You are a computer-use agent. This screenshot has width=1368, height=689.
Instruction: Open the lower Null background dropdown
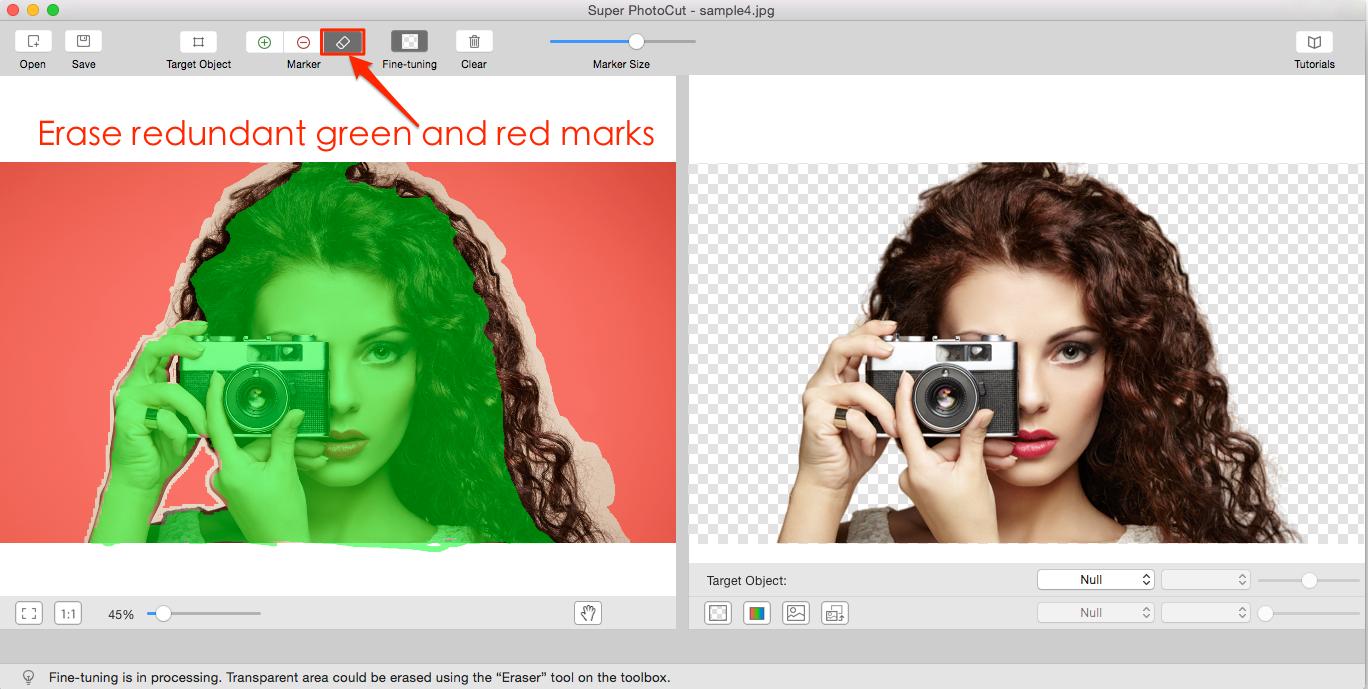click(x=1095, y=613)
